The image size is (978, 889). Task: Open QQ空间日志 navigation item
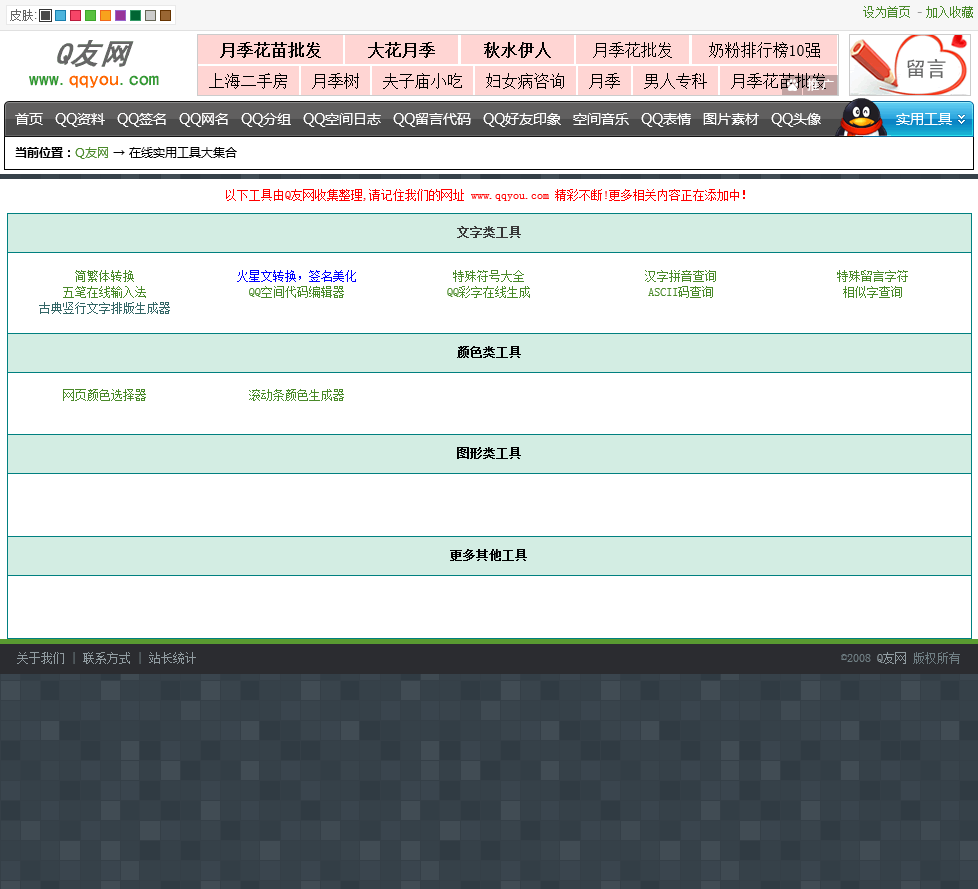(342, 119)
